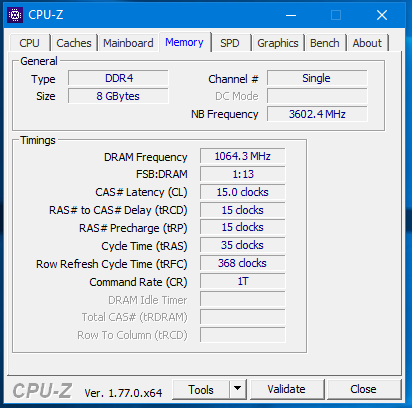Click the CPU-Z app icon in title bar
This screenshot has width=412, height=408.
pyautogui.click(x=15, y=15)
